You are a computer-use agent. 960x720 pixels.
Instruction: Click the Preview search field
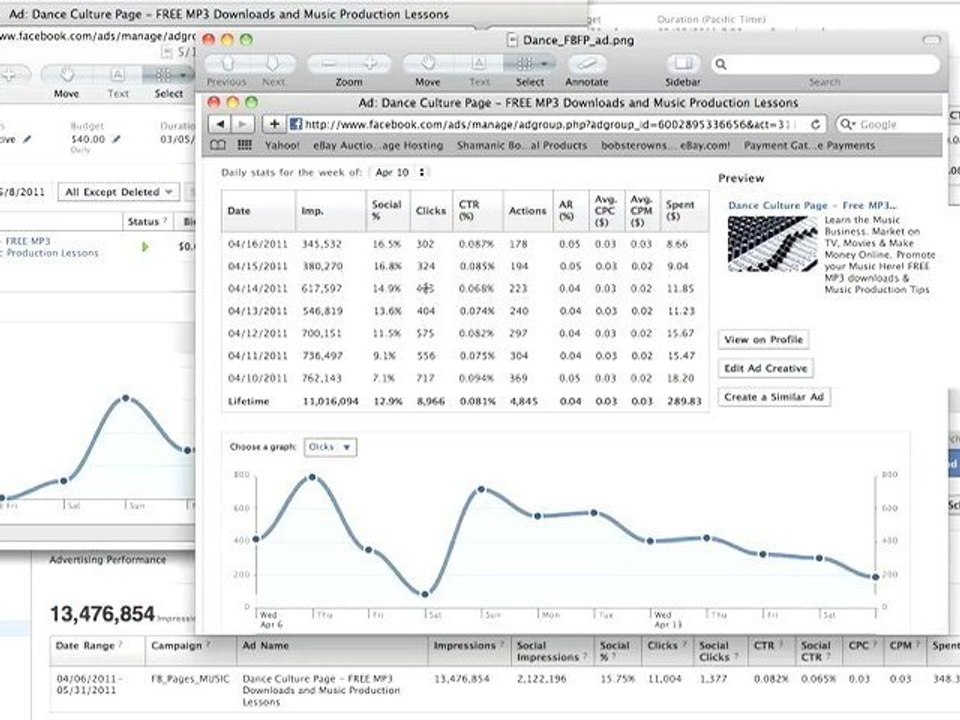(825, 64)
